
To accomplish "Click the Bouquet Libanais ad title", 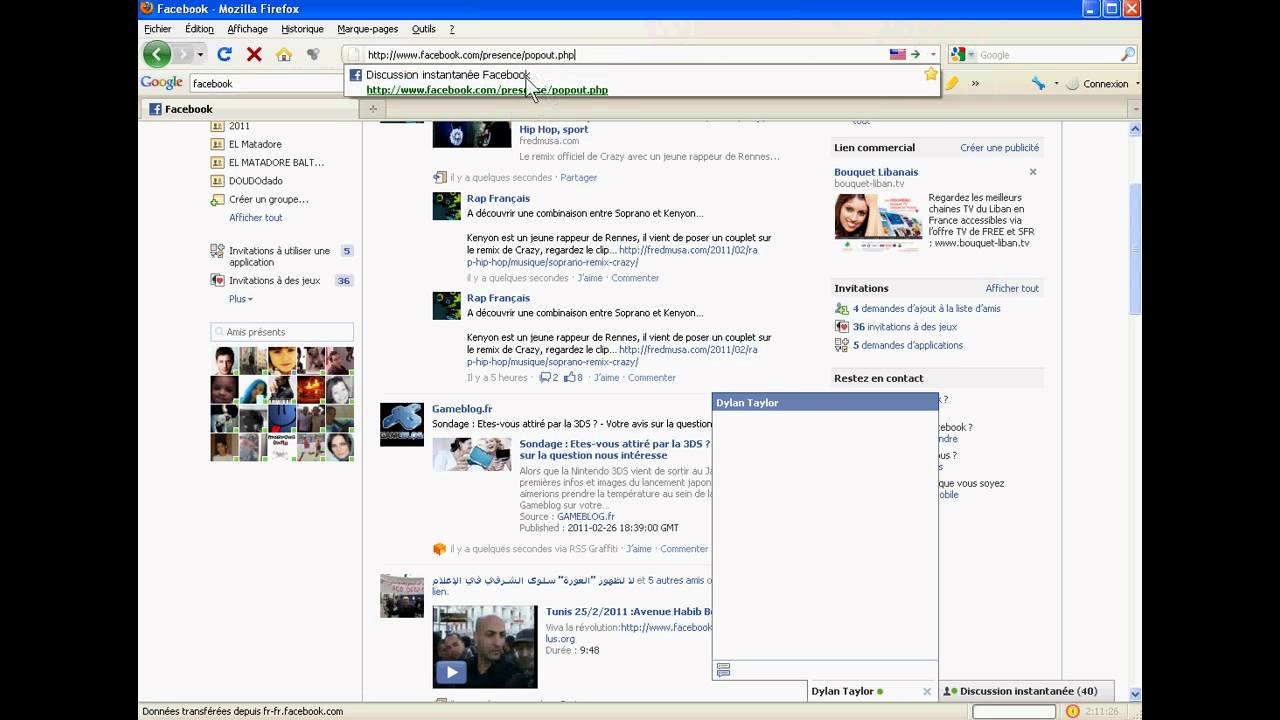I will (x=876, y=172).
